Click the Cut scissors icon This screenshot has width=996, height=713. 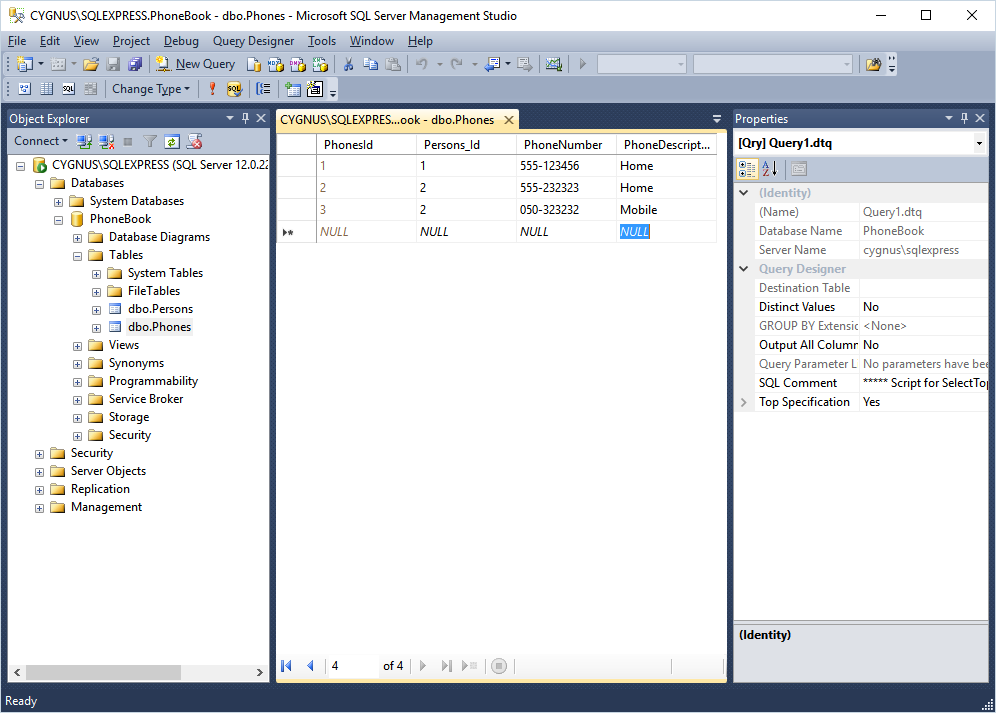348,64
